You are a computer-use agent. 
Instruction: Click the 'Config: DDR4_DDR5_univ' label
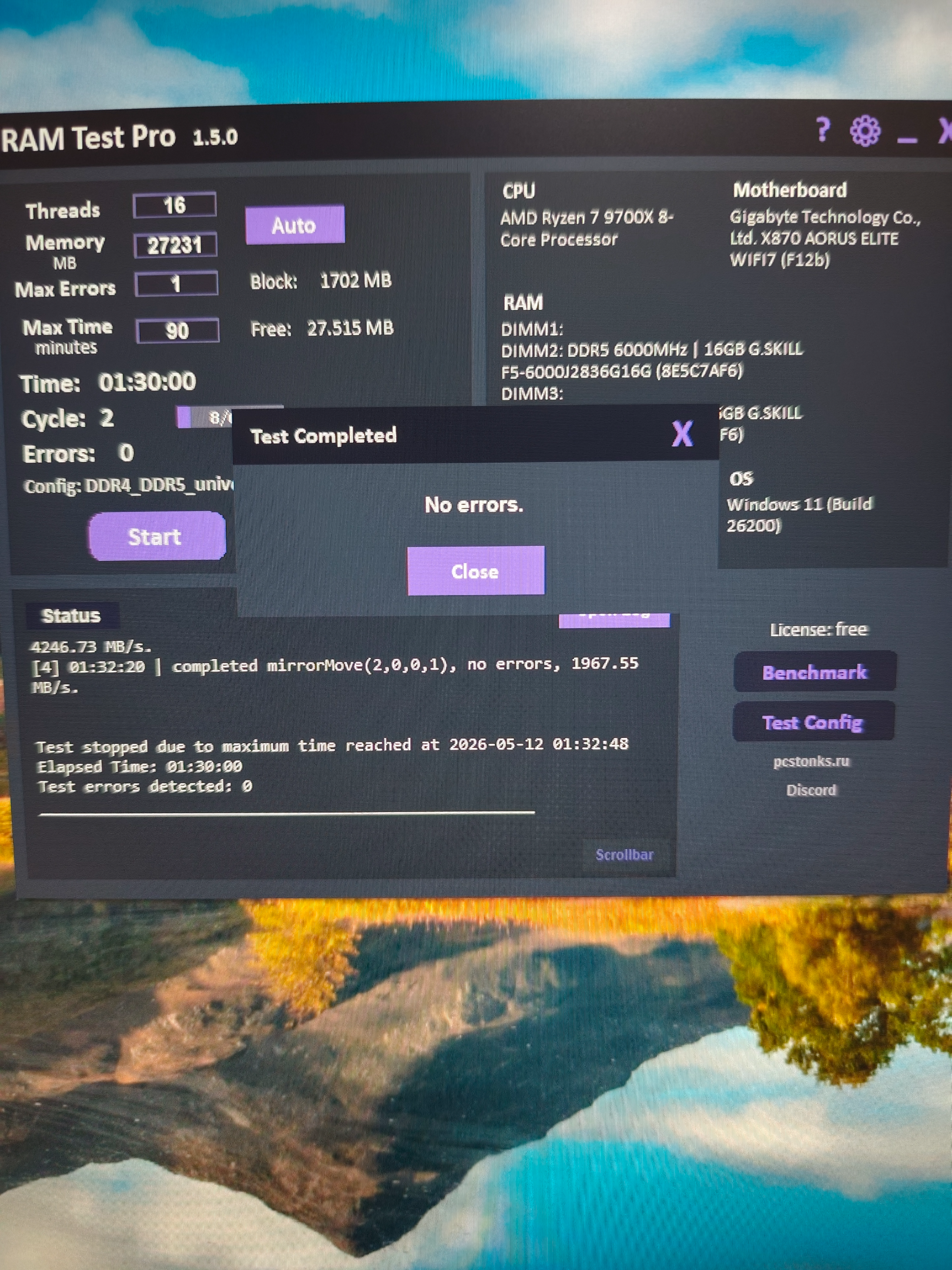pos(129,485)
